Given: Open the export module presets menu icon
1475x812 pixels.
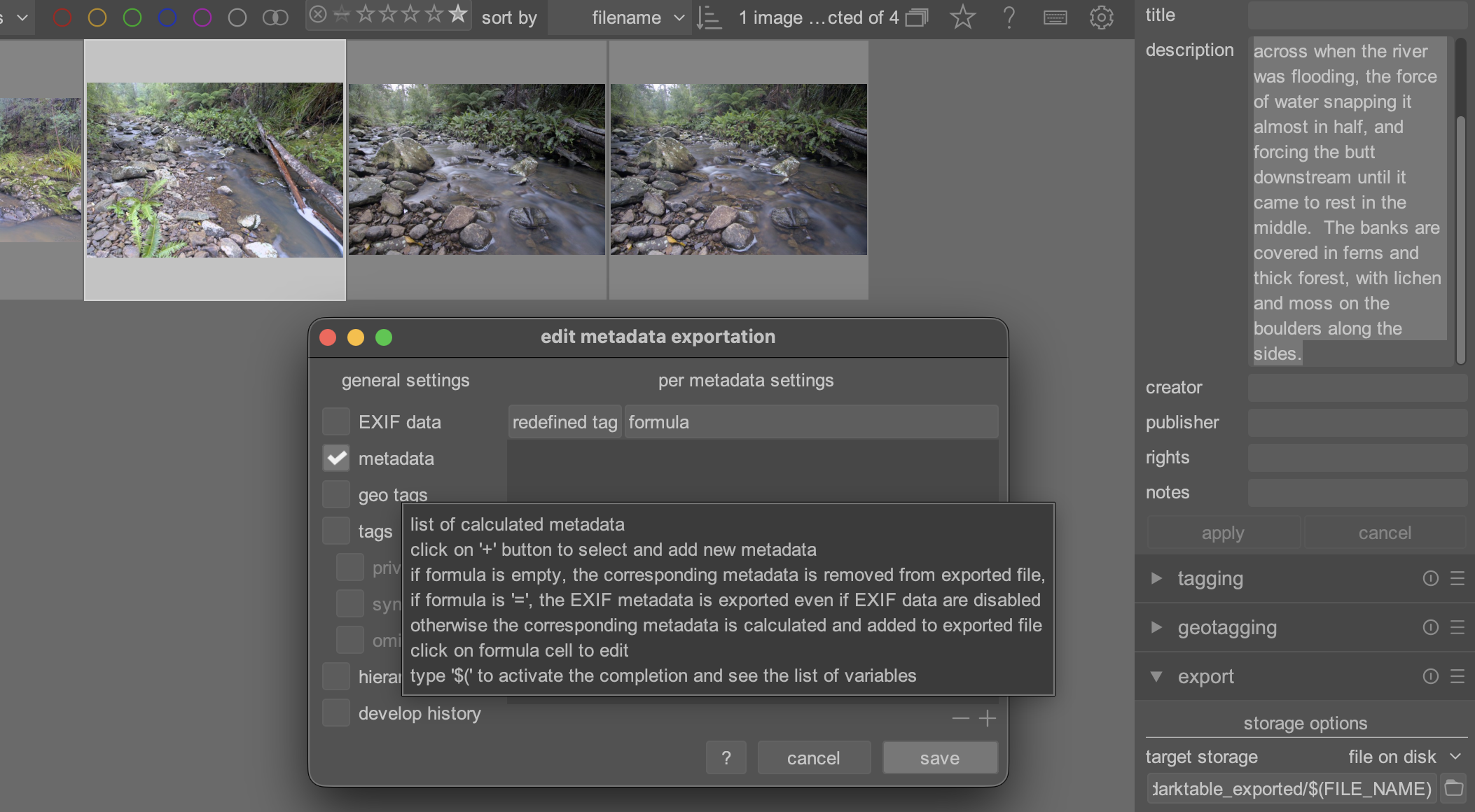Looking at the screenshot, I should tap(1457, 676).
